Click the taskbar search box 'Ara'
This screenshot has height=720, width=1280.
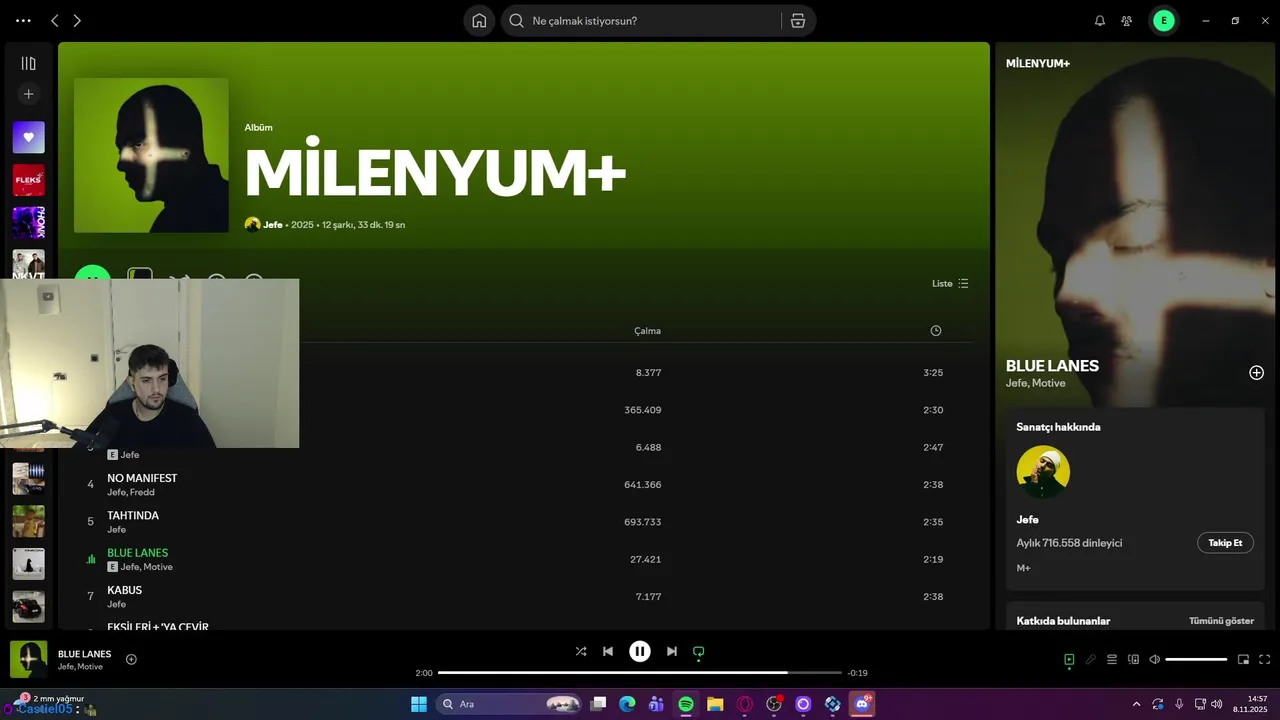(510, 704)
